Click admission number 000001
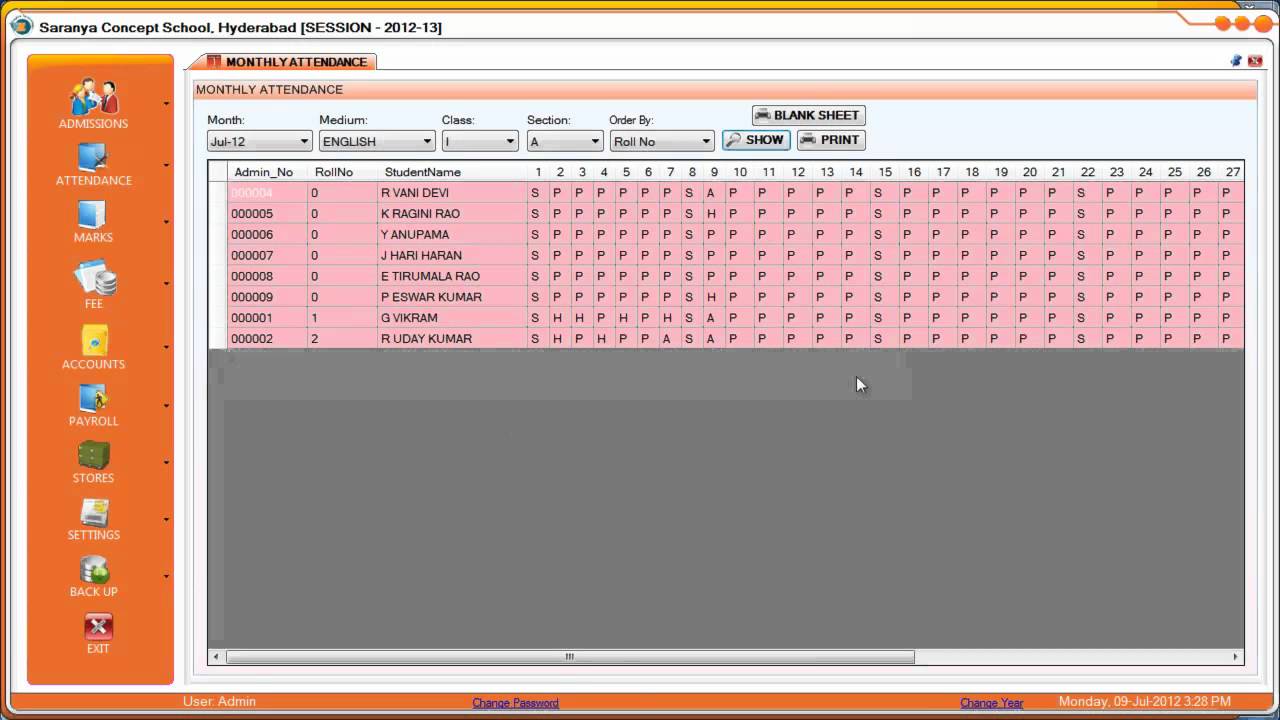 pyautogui.click(x=252, y=318)
